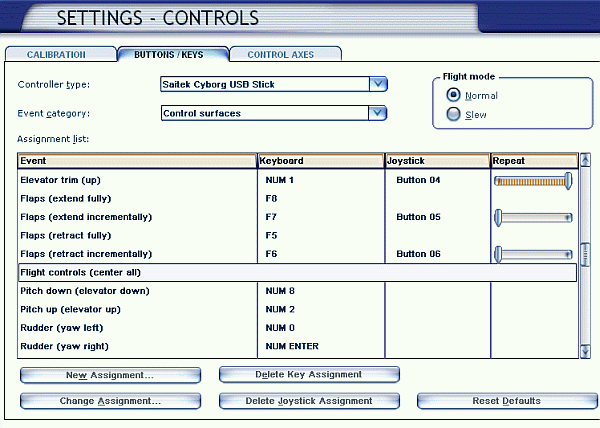
Task: Click the Button 04 joystick assignment
Action: 418,180
